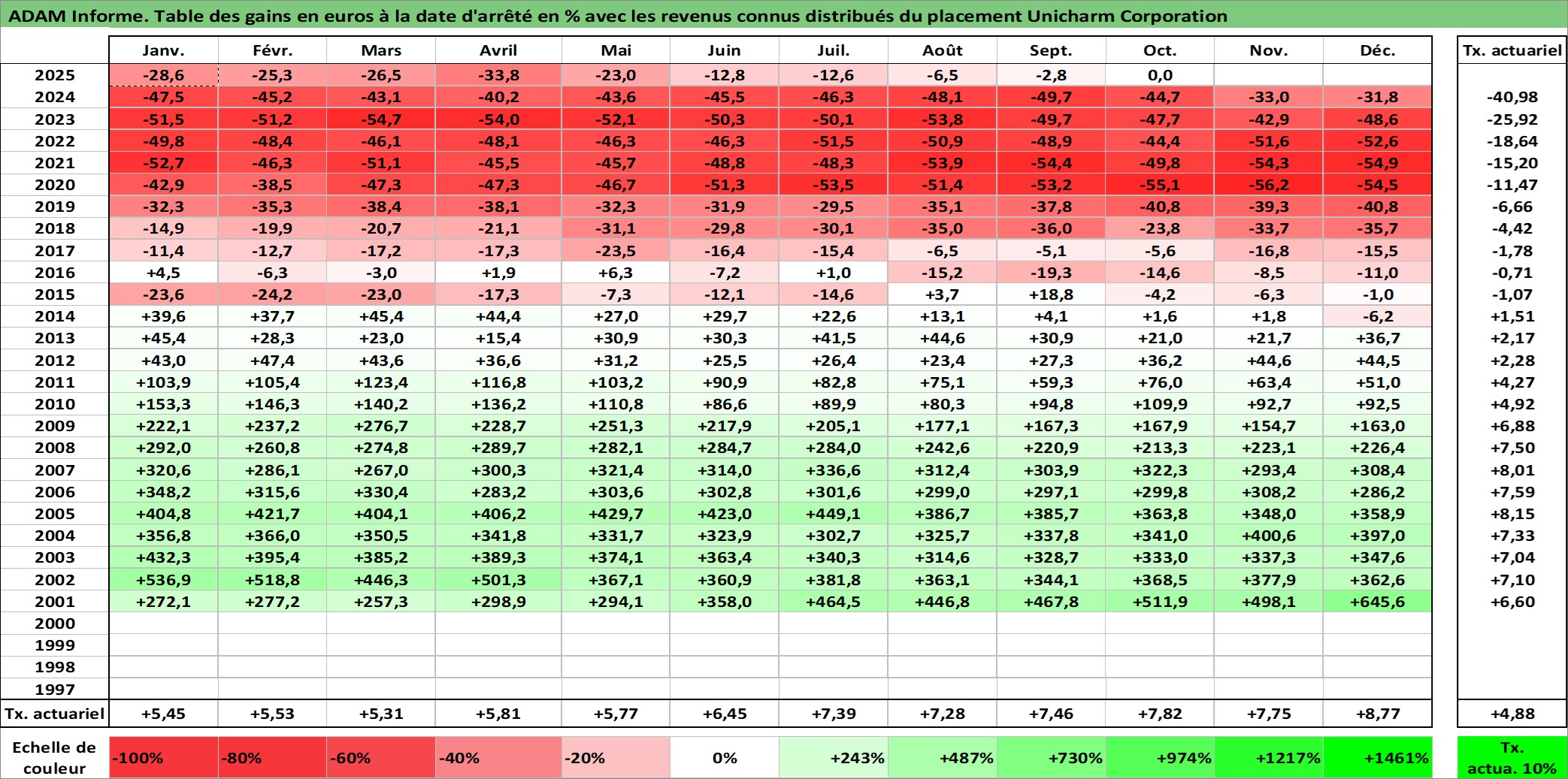Click the +1217% color scale swatch
Image resolution: width=1568 pixels, height=779 pixels.
[x=1269, y=757]
